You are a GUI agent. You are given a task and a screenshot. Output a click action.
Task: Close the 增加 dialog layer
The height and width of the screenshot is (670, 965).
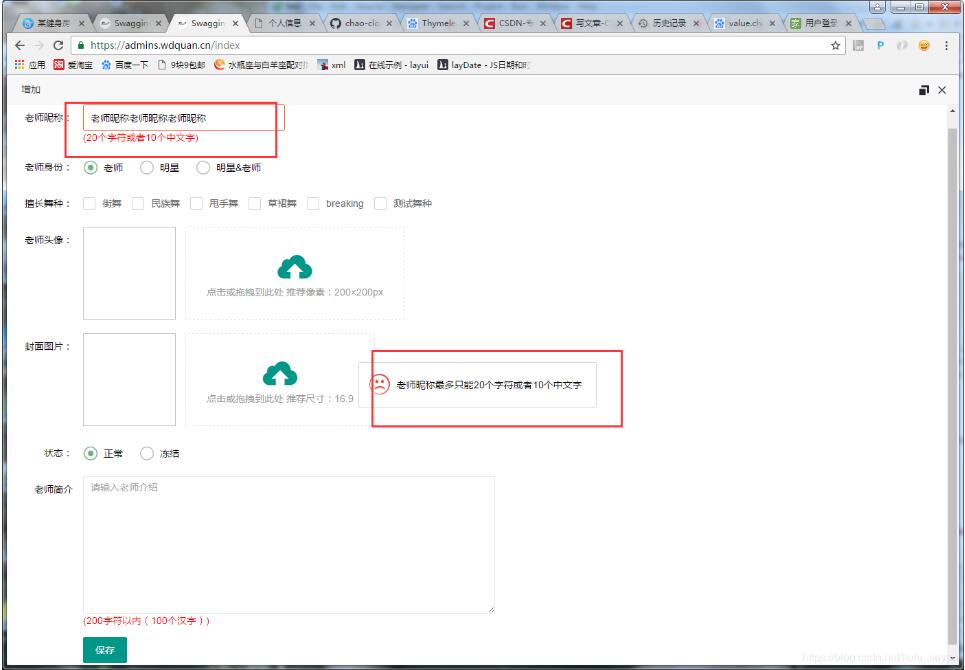942,90
